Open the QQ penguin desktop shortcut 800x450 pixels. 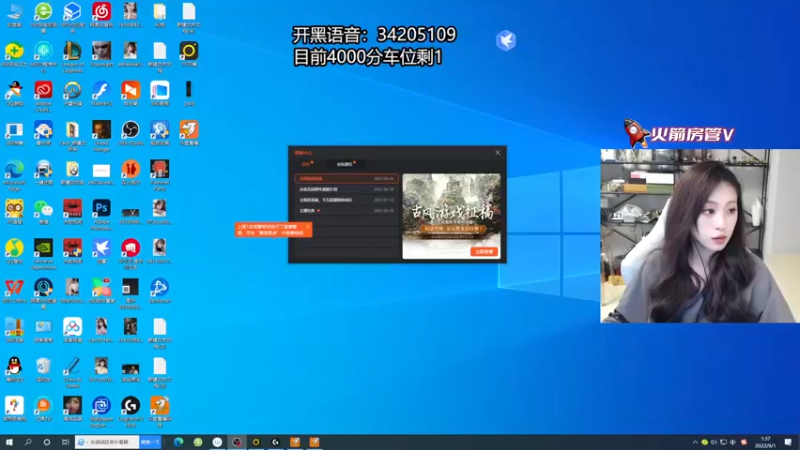[x=14, y=369]
